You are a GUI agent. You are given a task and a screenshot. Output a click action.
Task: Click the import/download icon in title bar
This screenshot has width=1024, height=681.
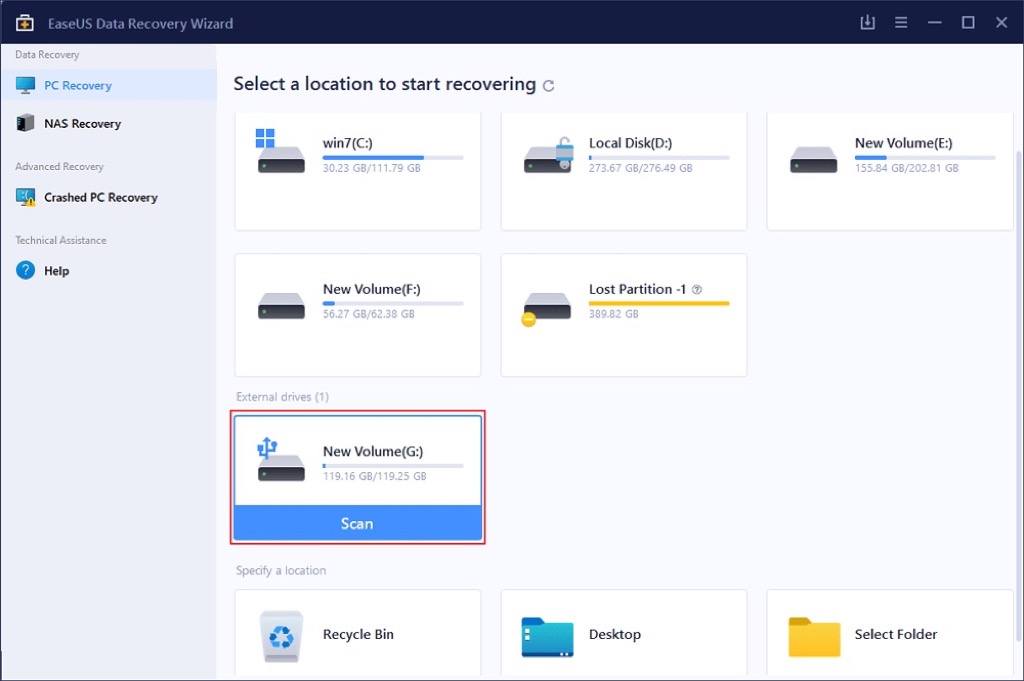[867, 22]
